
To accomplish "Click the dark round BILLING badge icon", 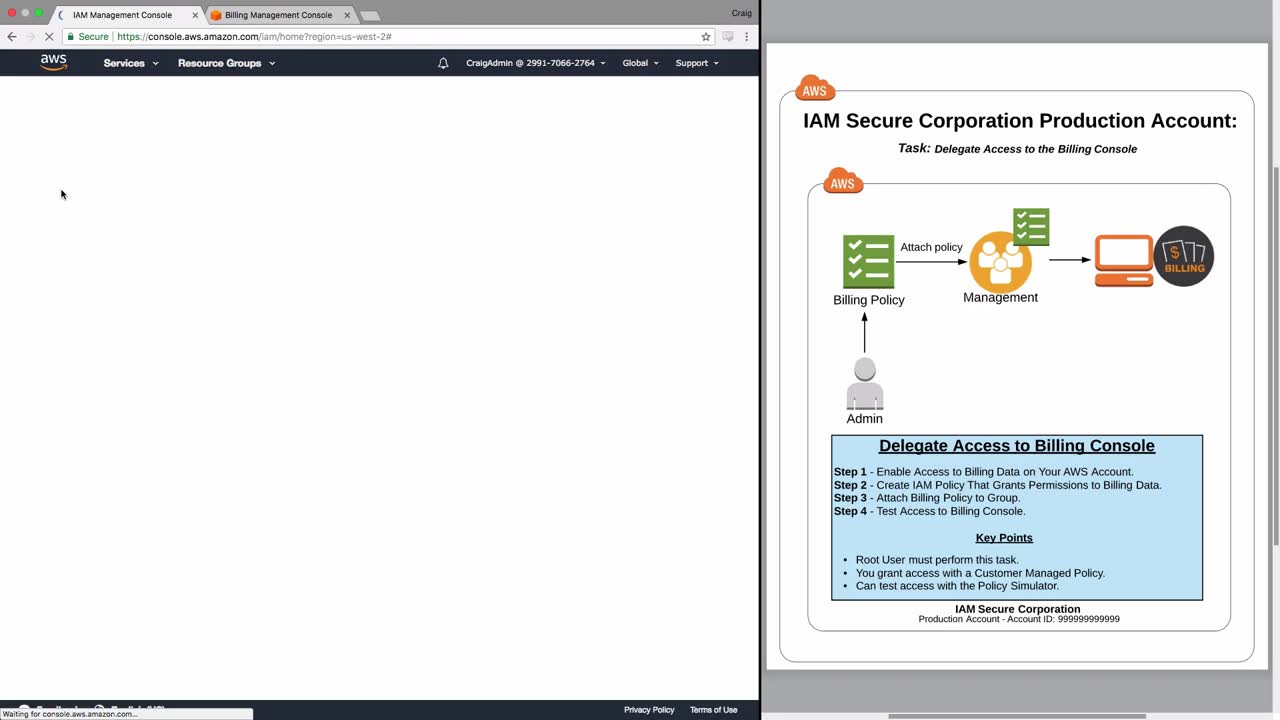I will coord(1184,256).
